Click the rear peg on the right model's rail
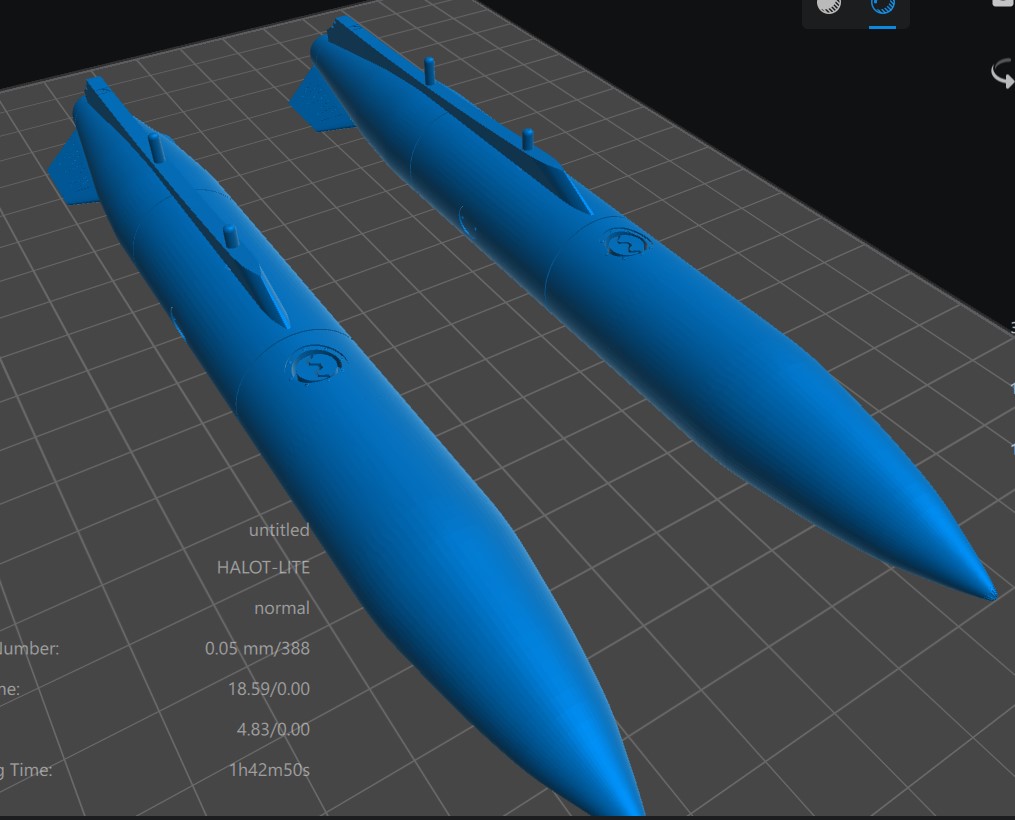1015x820 pixels. pyautogui.click(x=431, y=70)
